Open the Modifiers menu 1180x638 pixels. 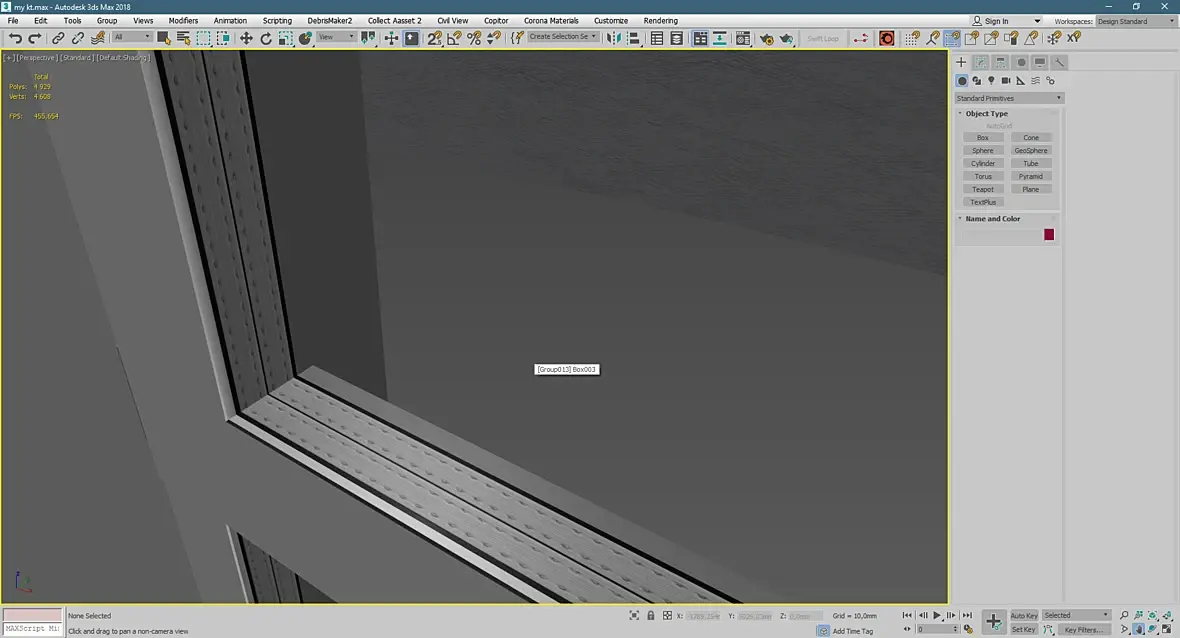(x=183, y=21)
